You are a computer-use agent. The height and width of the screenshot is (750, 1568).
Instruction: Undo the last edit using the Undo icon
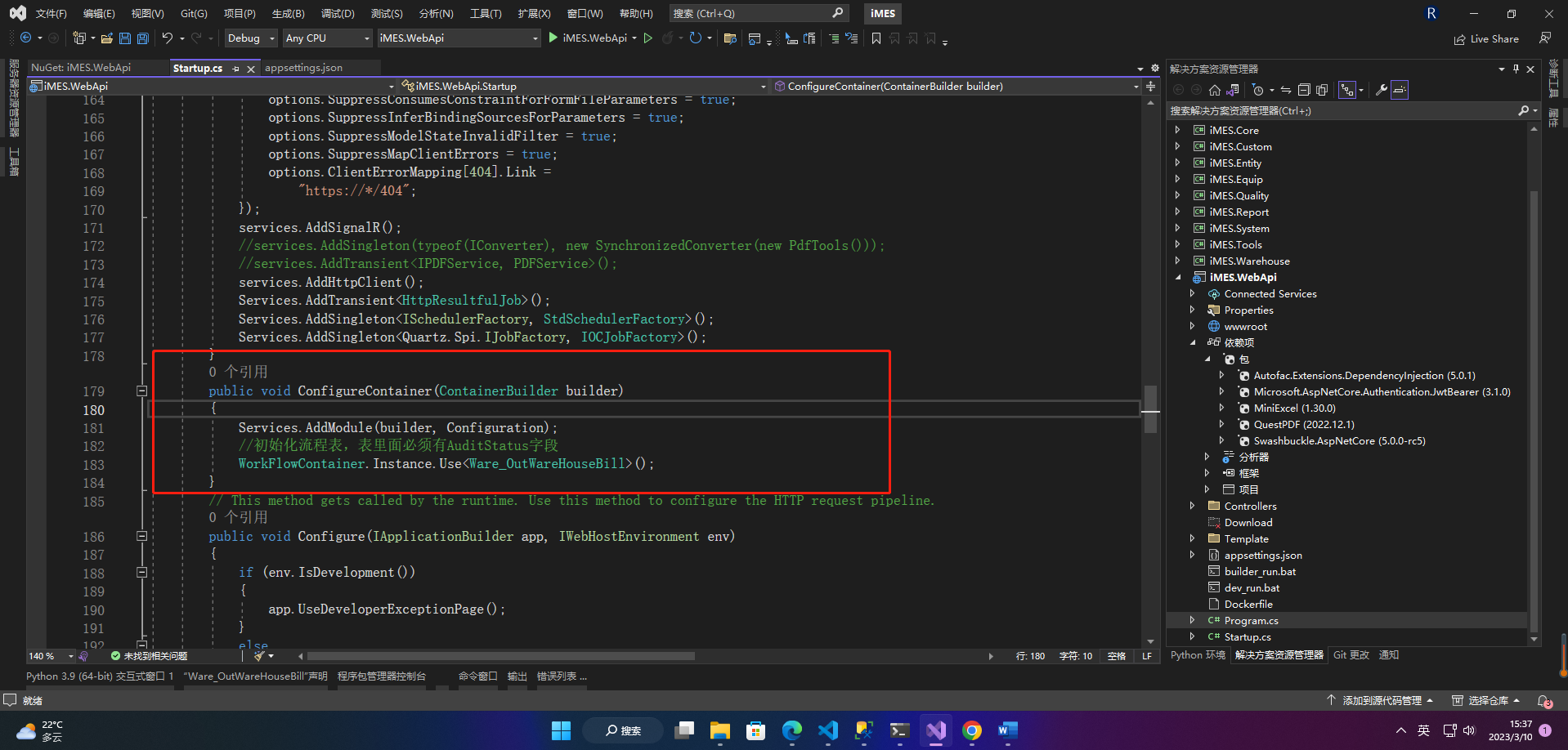[167, 38]
